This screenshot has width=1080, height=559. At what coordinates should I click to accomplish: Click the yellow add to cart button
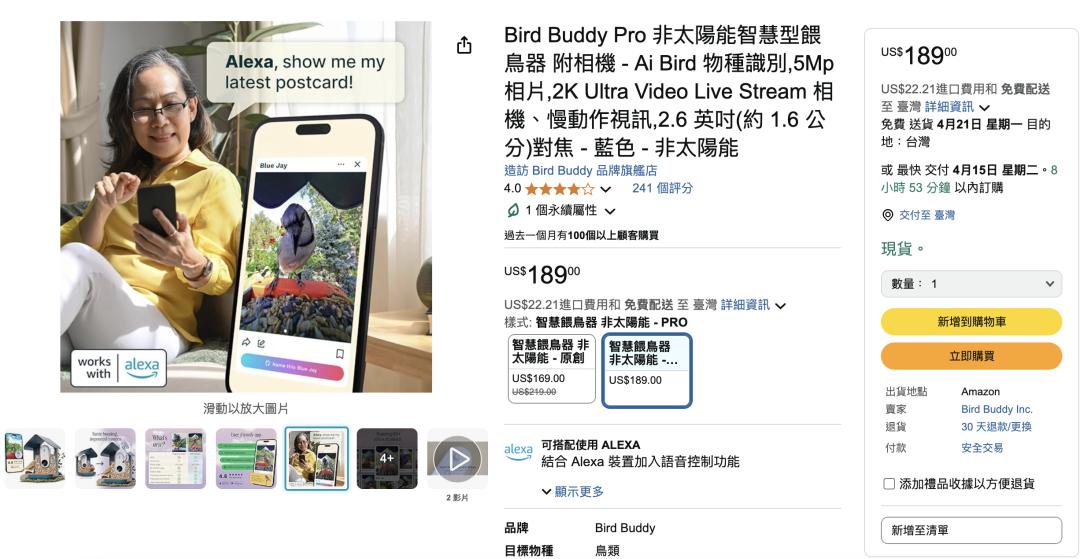pyautogui.click(x=971, y=321)
